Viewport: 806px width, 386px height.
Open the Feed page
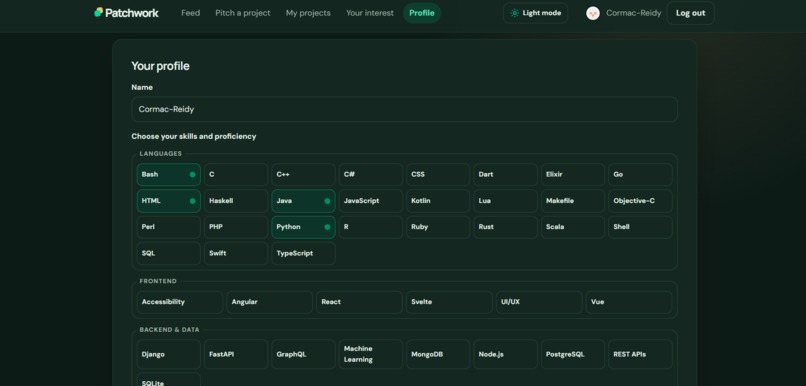coord(190,13)
